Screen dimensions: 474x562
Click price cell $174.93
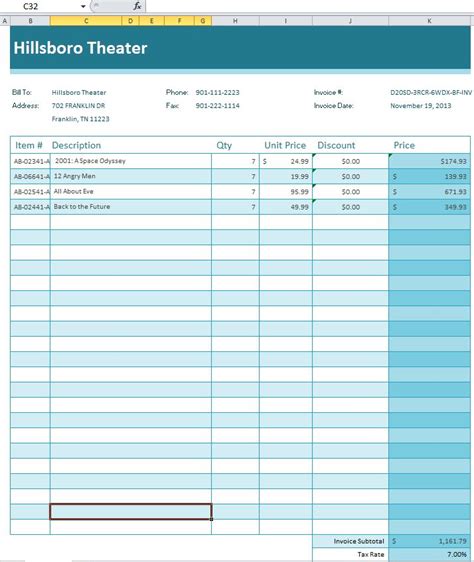(x=430, y=161)
